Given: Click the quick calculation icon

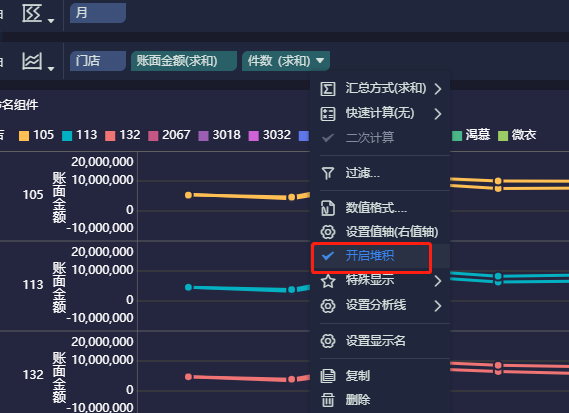Looking at the screenshot, I should click(328, 114).
